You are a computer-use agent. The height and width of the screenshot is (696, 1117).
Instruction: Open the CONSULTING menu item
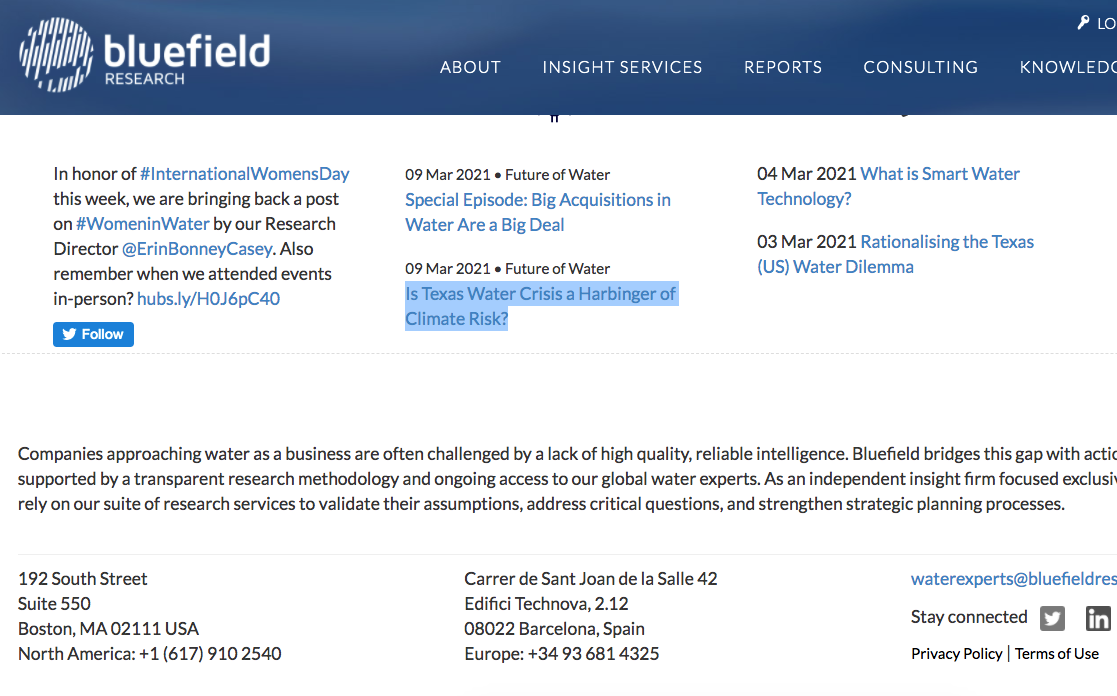(920, 67)
